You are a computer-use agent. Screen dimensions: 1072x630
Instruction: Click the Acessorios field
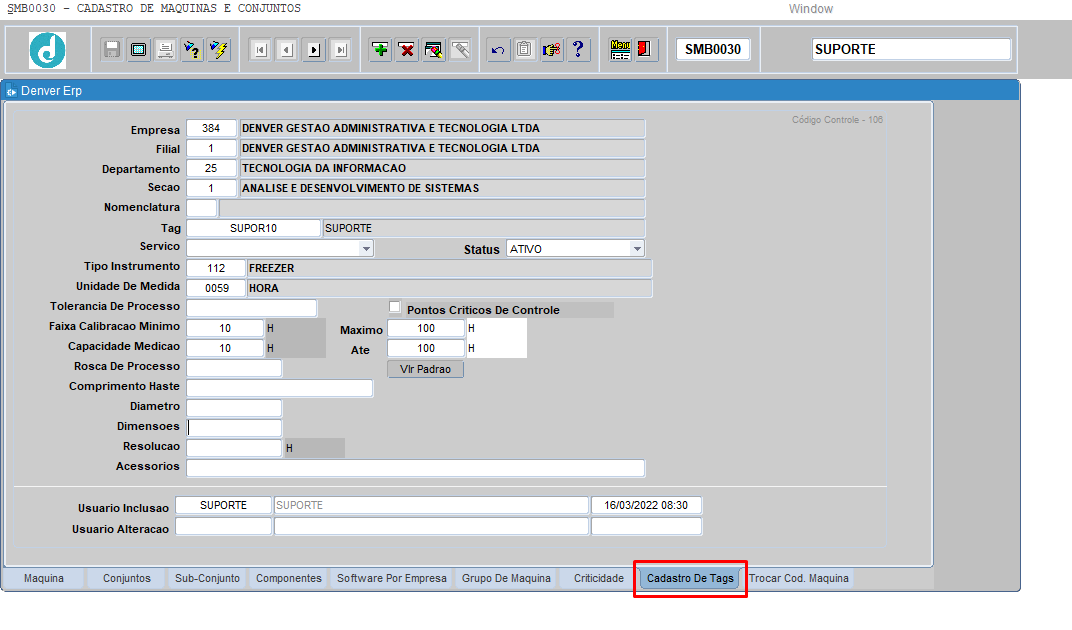(x=416, y=468)
